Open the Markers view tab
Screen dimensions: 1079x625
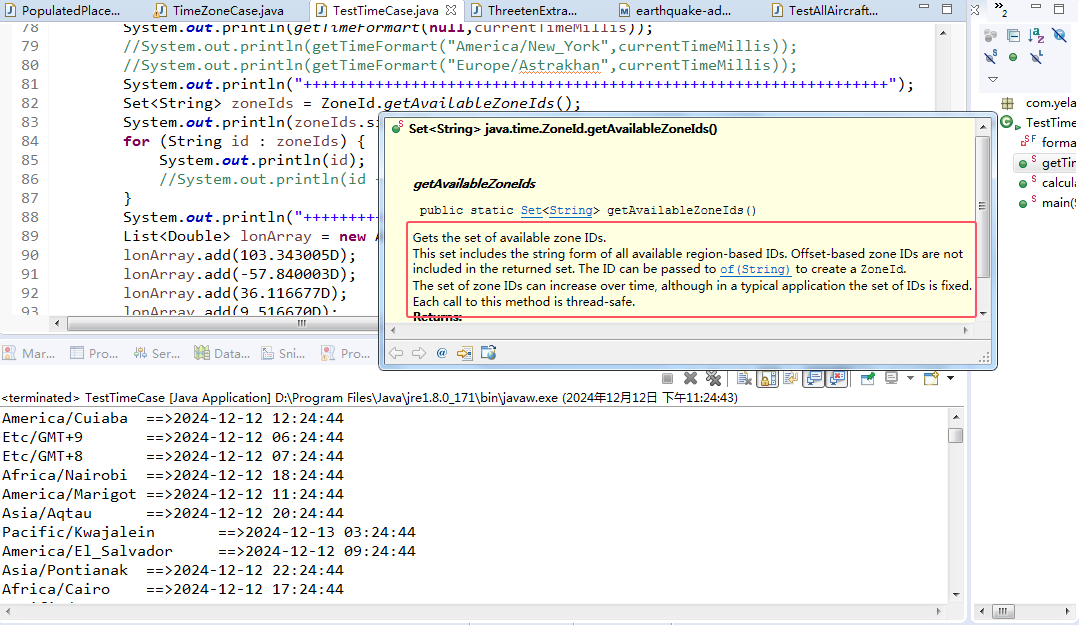click(x=30, y=353)
